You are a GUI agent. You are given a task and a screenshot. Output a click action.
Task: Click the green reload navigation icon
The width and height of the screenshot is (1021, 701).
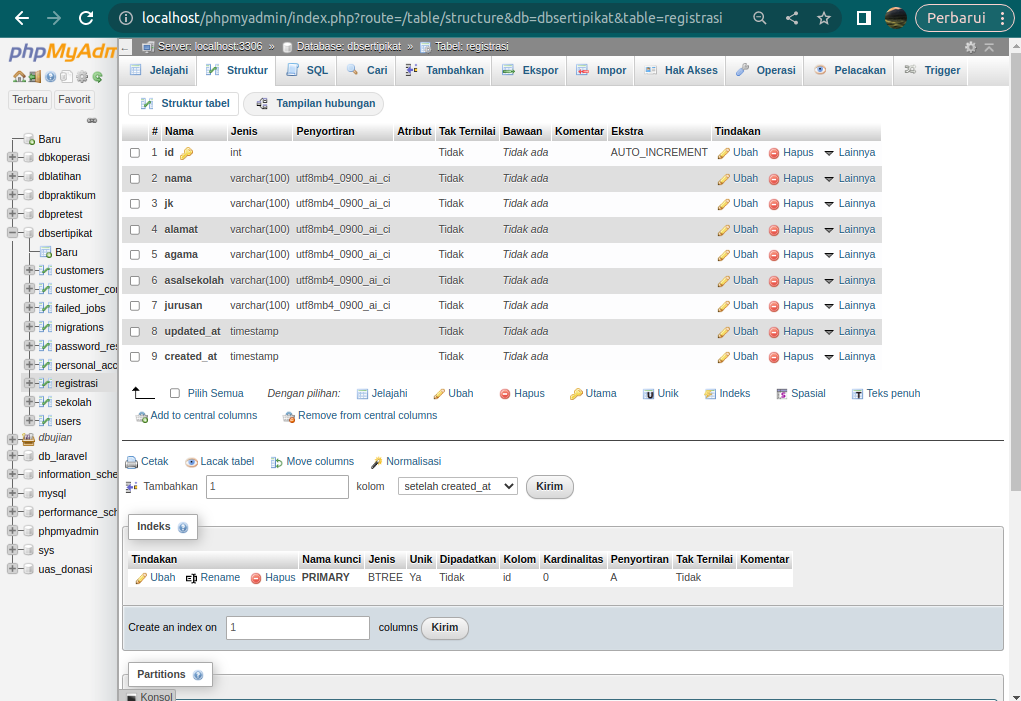coord(98,77)
